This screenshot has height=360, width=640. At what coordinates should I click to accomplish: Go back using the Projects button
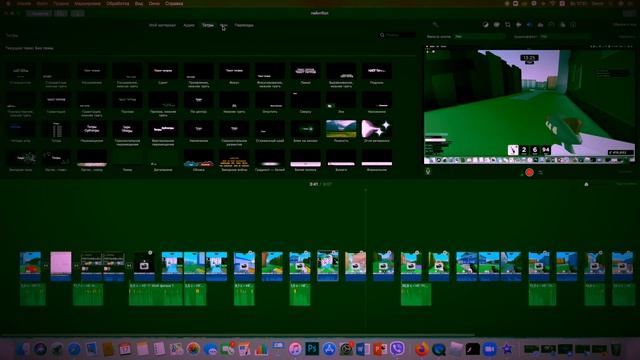point(39,13)
